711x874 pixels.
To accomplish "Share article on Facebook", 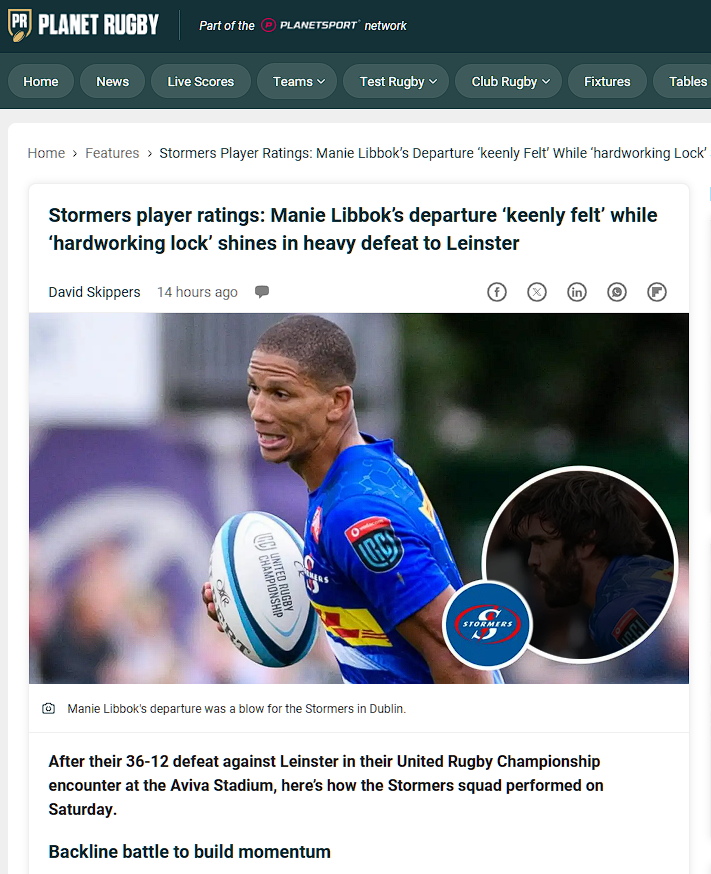I will click(x=496, y=292).
